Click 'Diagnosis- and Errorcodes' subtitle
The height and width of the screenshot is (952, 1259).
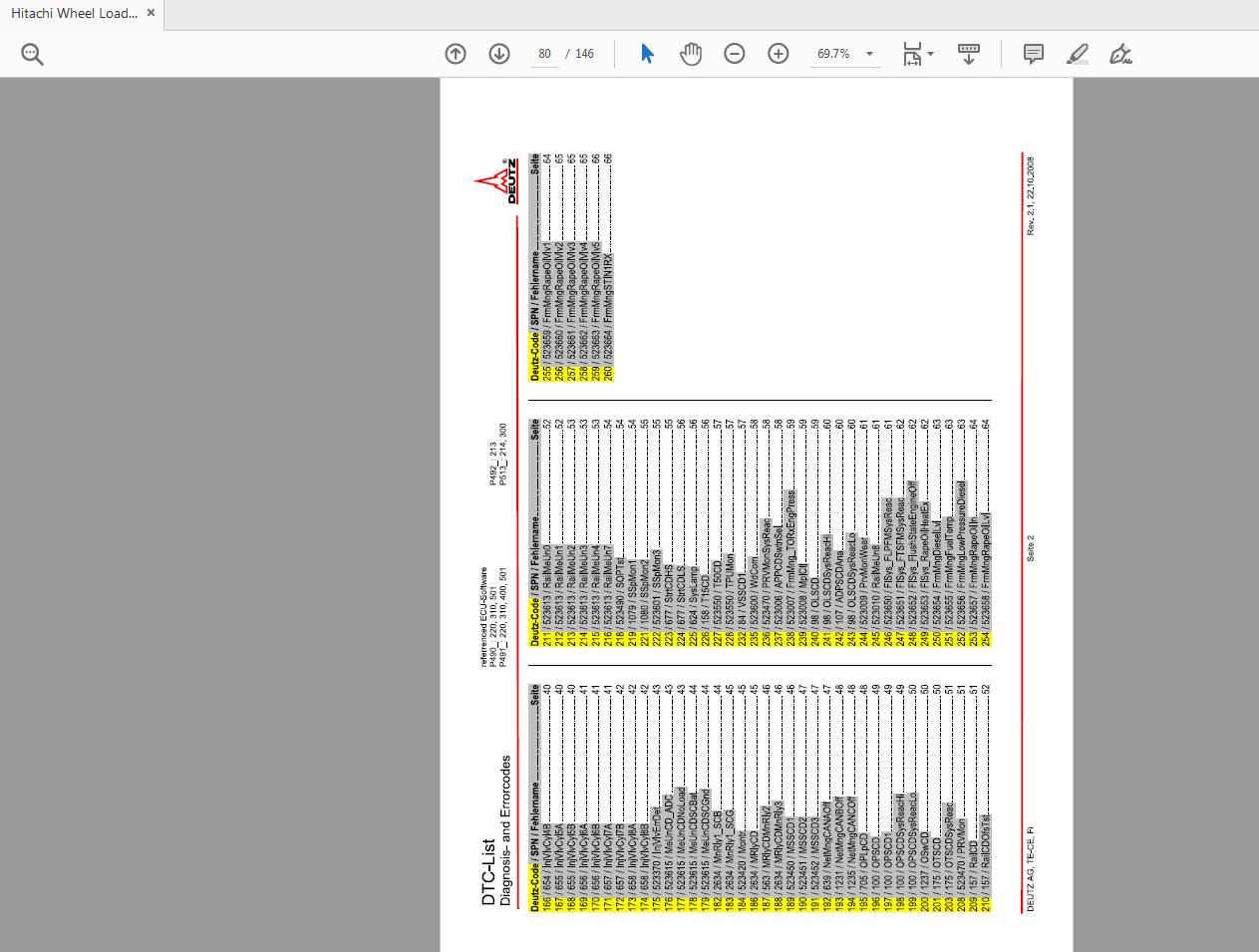[x=506, y=830]
